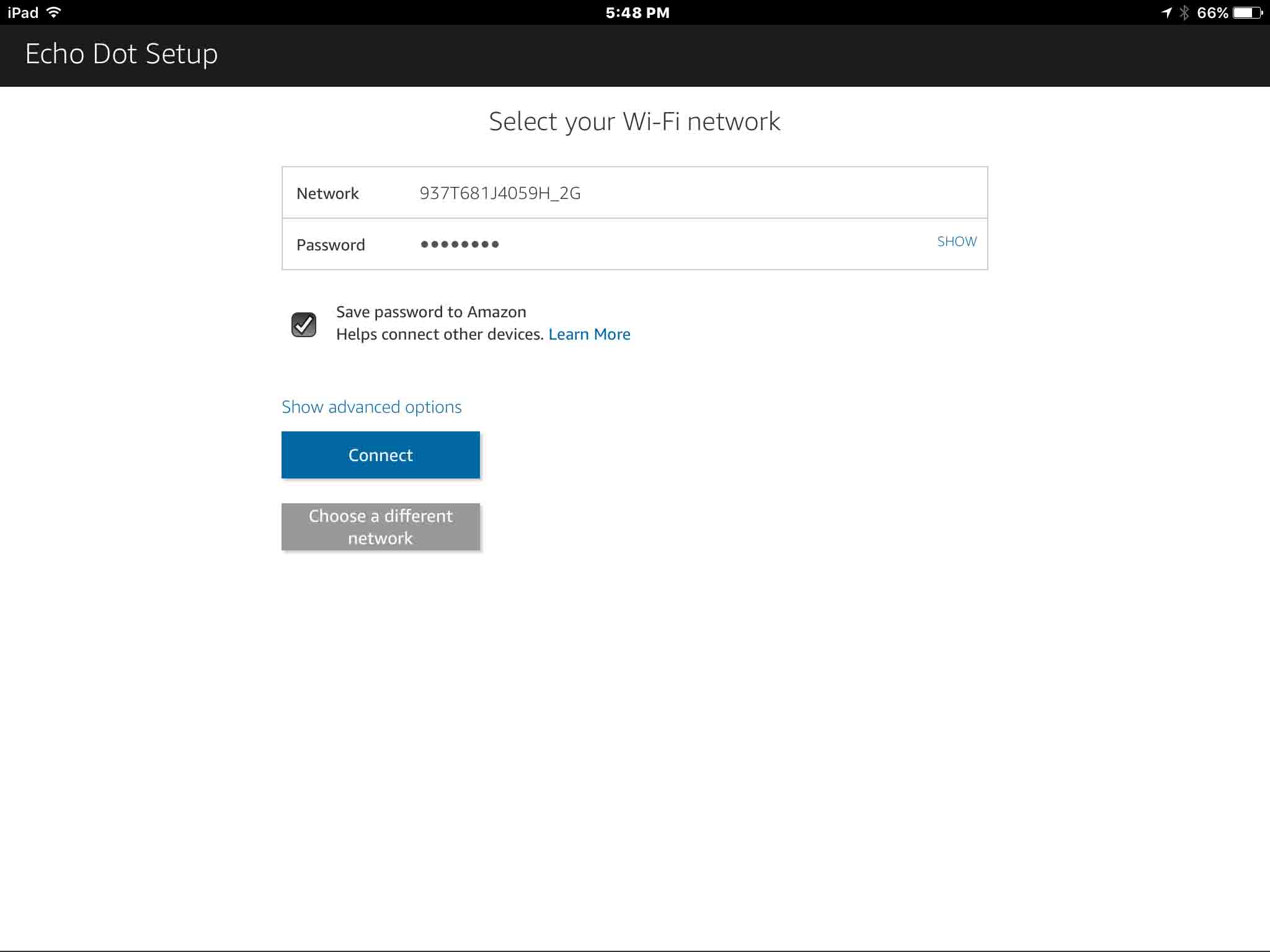Viewport: 1270px width, 952px height.
Task: Uncheck the Save password to Amazon checkbox
Action: (x=304, y=324)
